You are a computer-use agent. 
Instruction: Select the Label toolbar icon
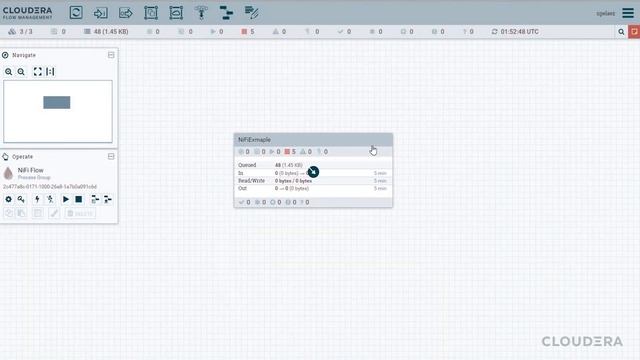[251, 13]
